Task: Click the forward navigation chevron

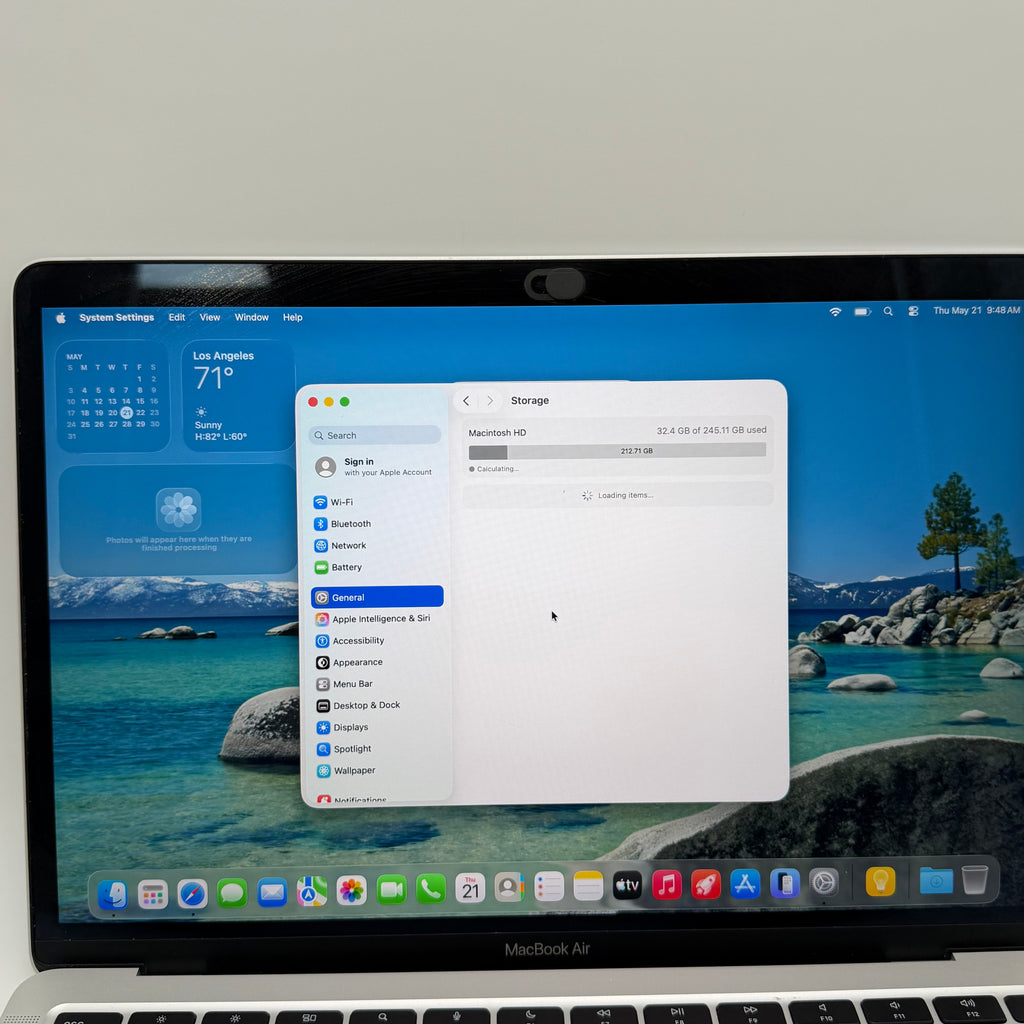Action: coord(490,400)
